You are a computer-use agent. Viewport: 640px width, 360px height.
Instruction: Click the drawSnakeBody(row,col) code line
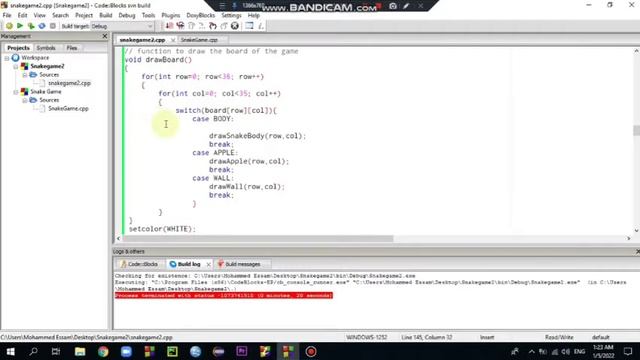[257, 136]
